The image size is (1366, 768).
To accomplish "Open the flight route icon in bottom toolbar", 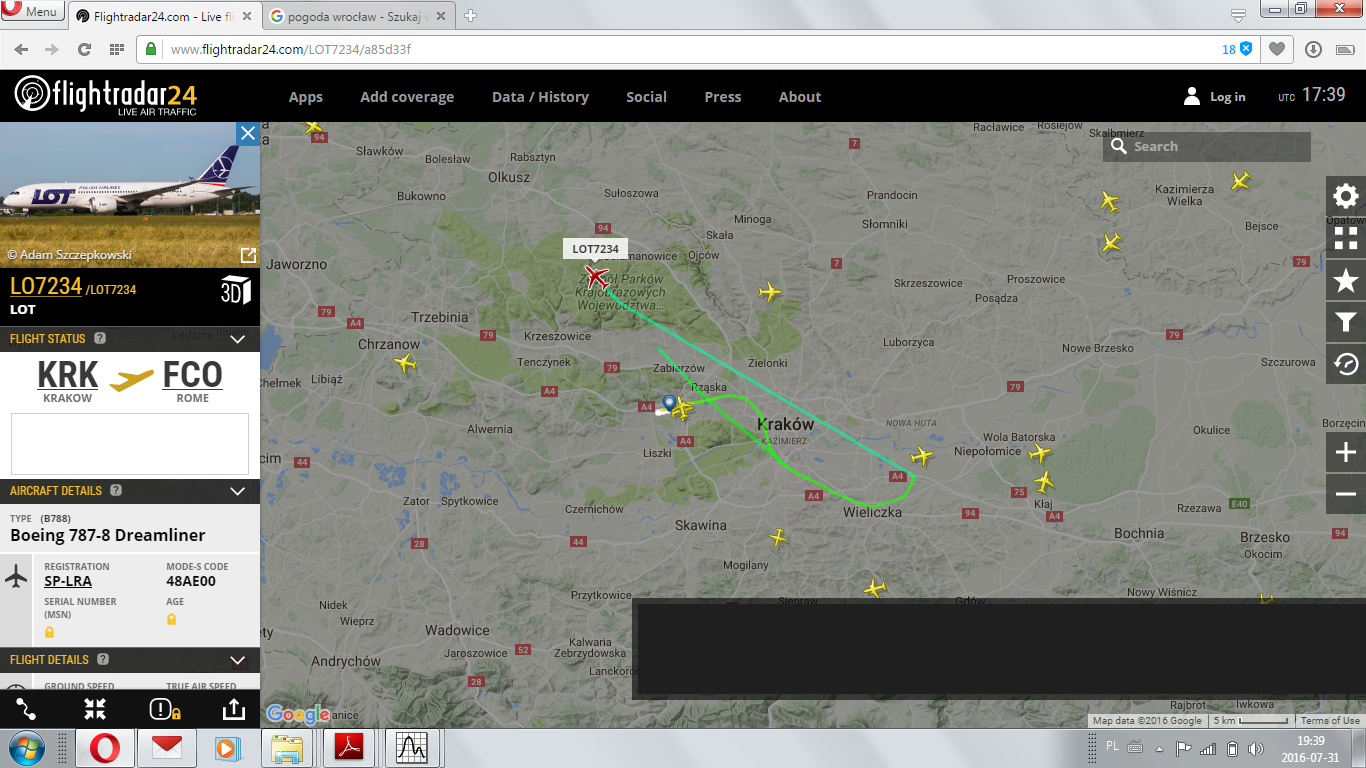I will pos(26,709).
